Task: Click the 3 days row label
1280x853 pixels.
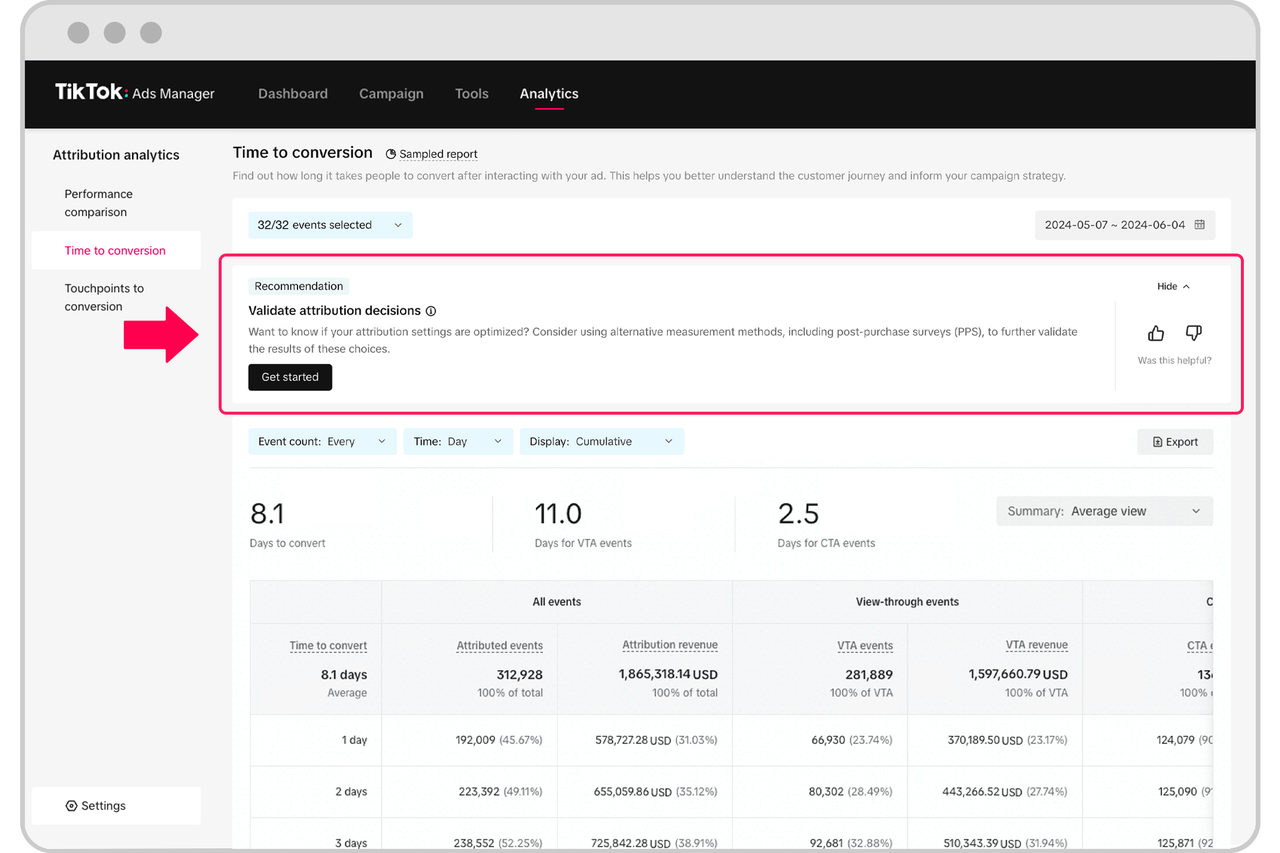Action: point(351,844)
